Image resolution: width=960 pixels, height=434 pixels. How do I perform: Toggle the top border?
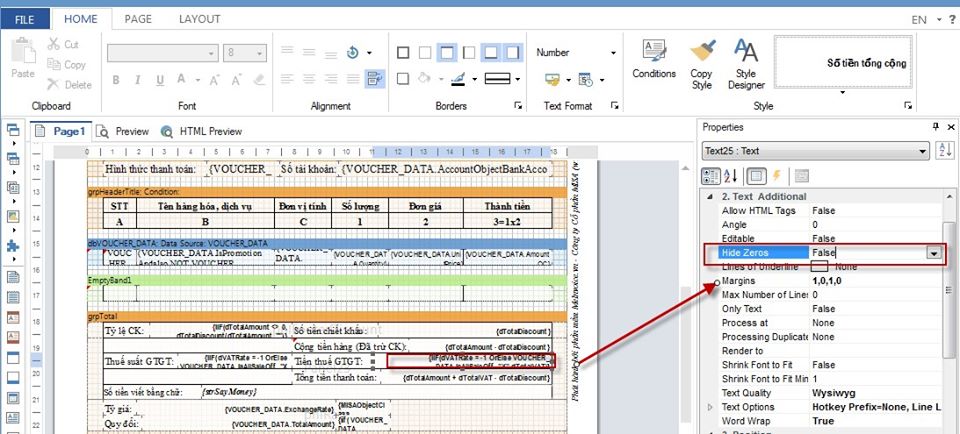pyautogui.click(x=447, y=53)
